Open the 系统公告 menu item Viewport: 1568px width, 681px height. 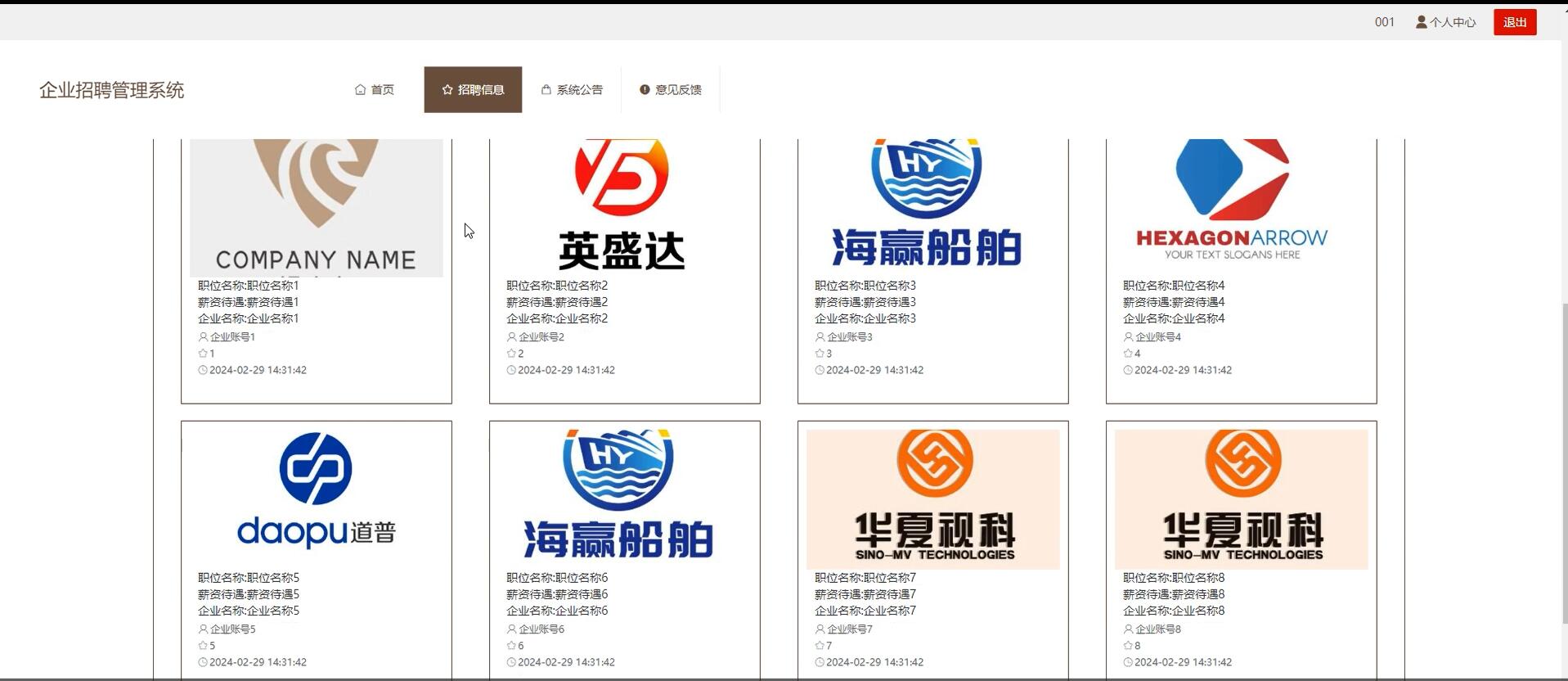point(572,90)
